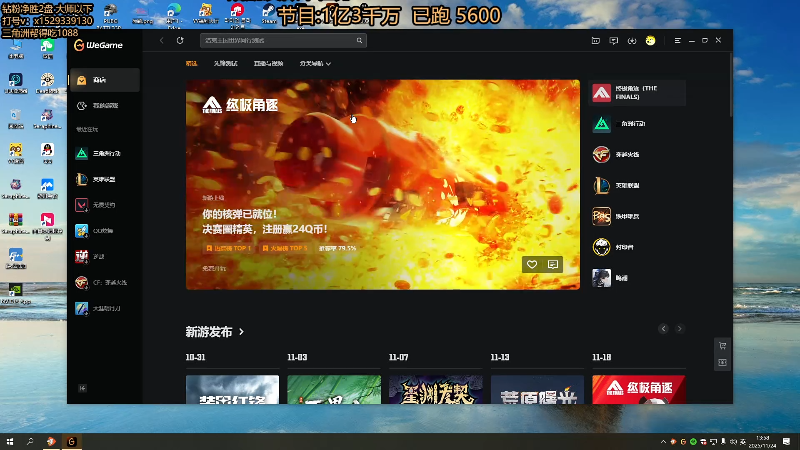Image resolution: width=800 pixels, height=450 pixels.
Task: Open the PUBG shortcut on desktop
Action: click(x=110, y=14)
